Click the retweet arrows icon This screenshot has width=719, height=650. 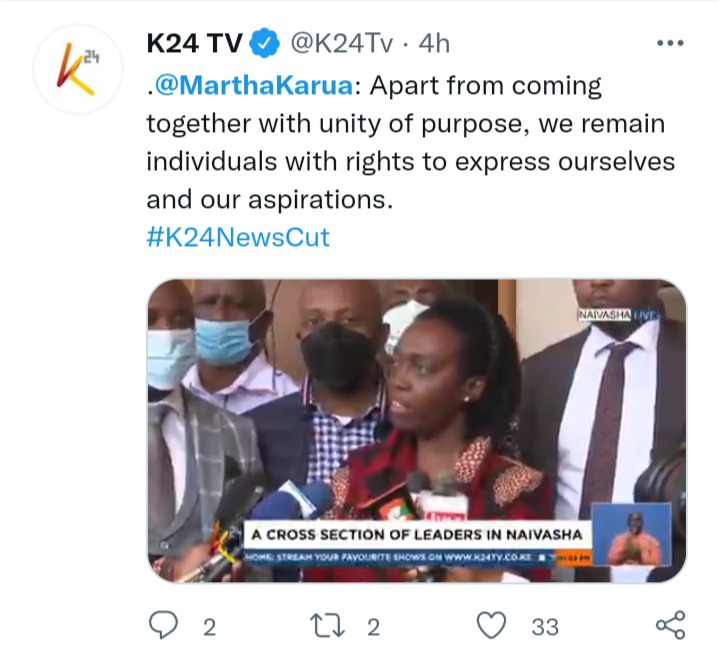click(x=327, y=626)
